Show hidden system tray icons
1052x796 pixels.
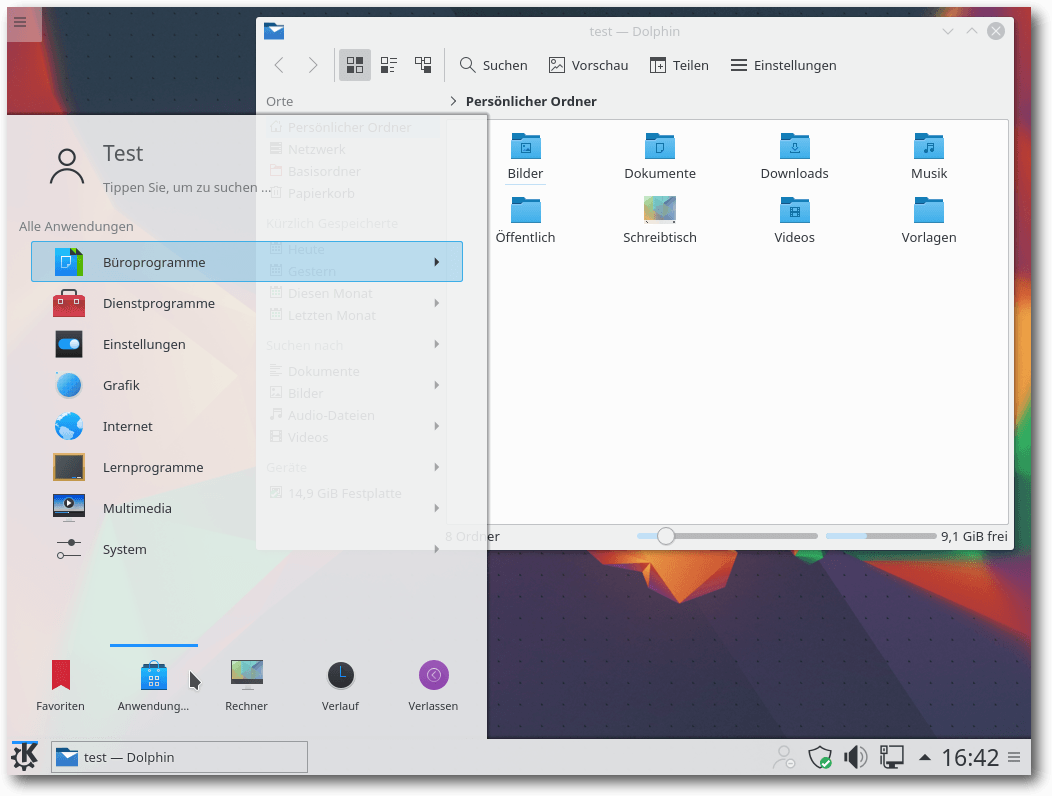pyautogui.click(x=925, y=758)
